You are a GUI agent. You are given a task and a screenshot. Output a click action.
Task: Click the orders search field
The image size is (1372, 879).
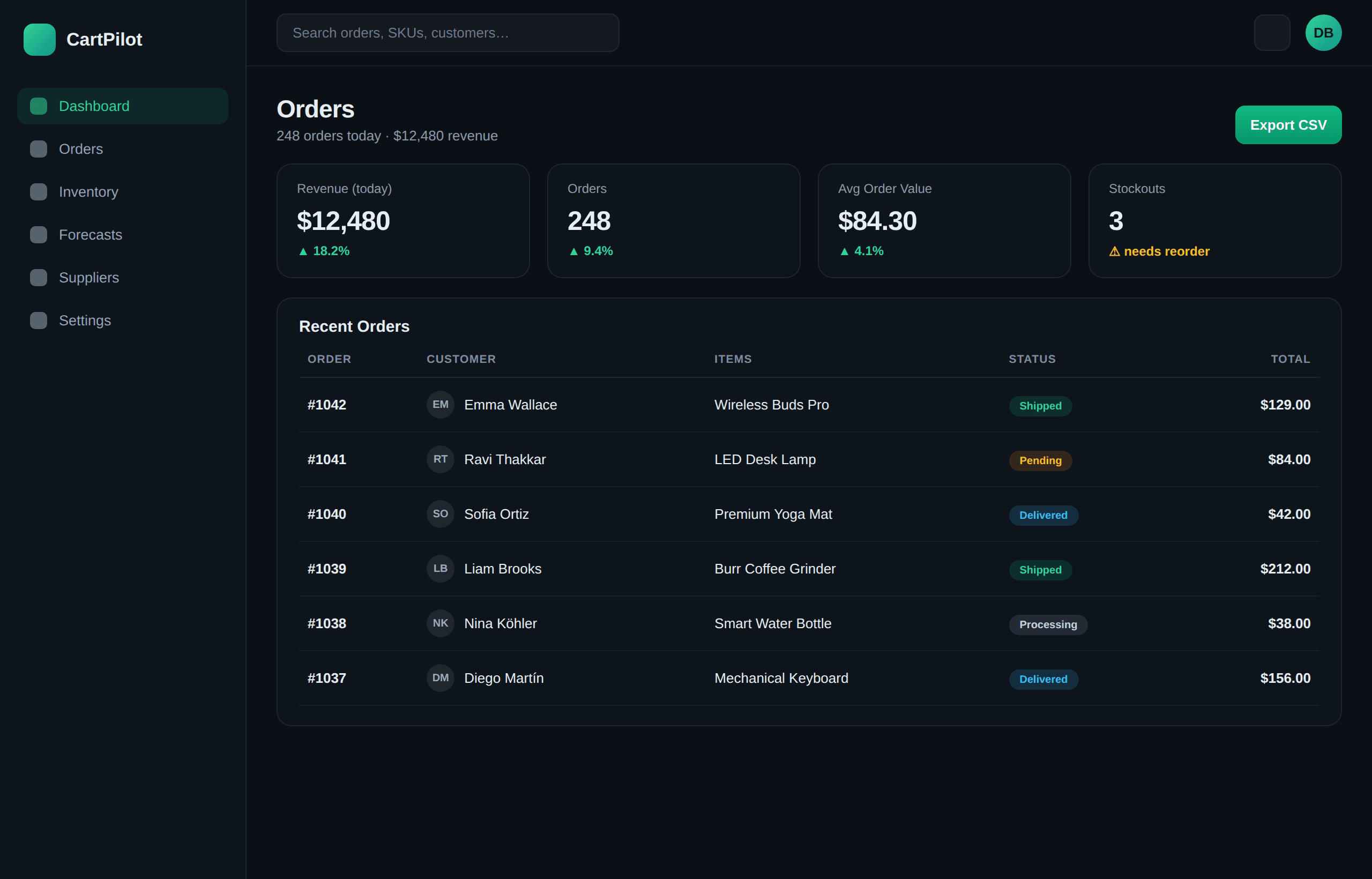point(448,33)
